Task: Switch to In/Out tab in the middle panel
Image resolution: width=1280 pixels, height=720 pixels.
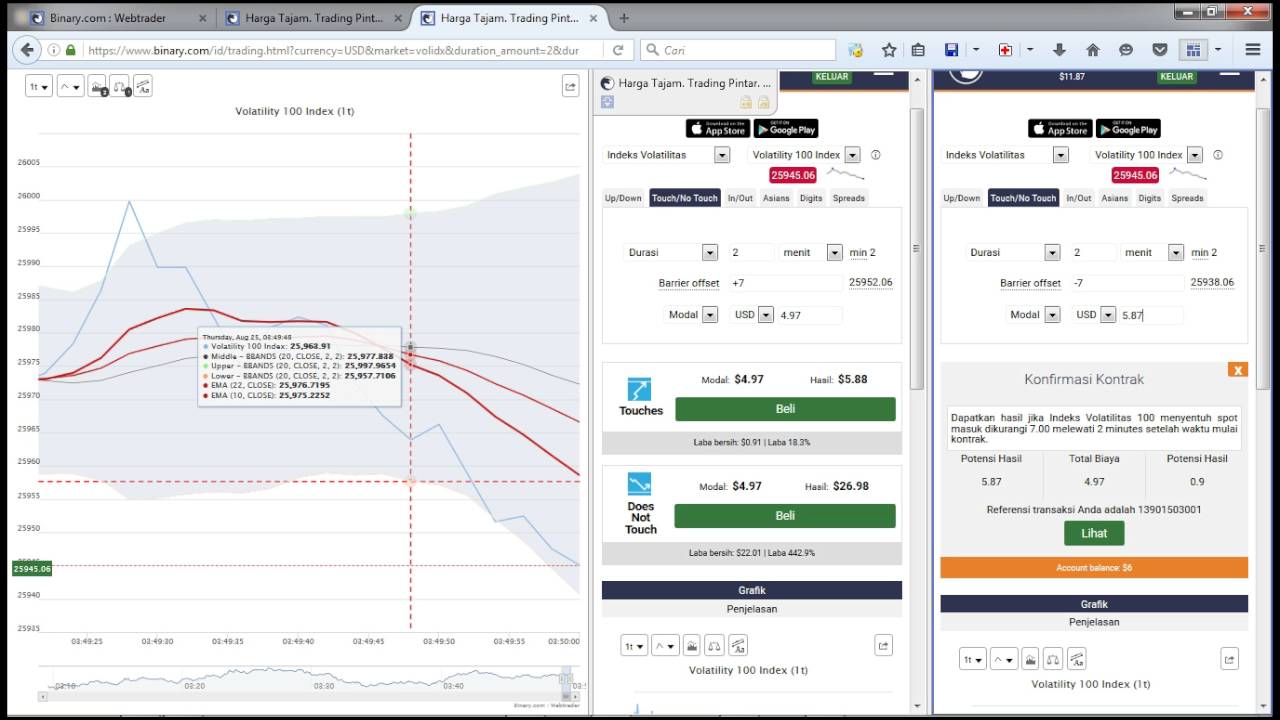Action: click(740, 198)
